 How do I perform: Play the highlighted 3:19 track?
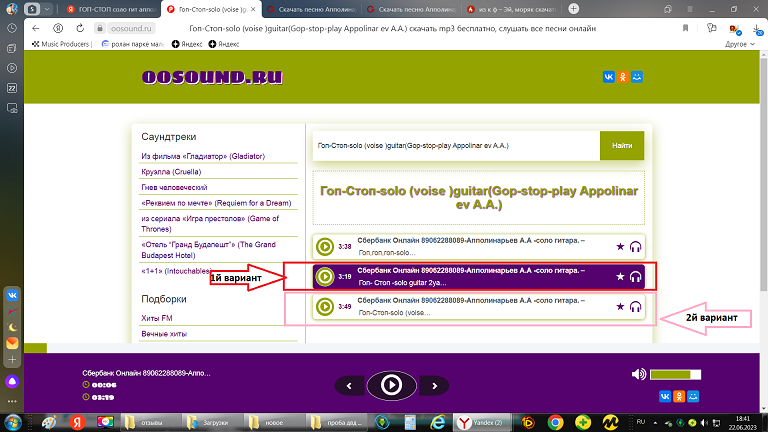(x=325, y=277)
